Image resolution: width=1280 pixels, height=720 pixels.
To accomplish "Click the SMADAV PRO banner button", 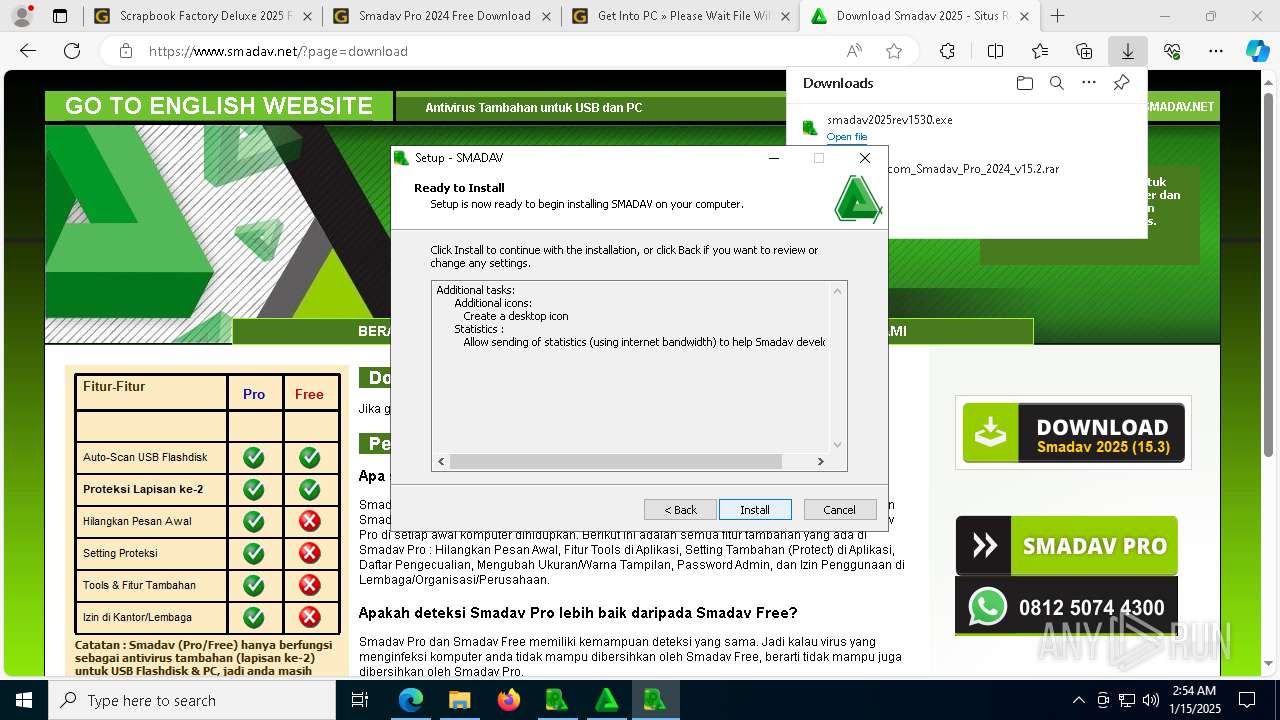I will point(1066,545).
